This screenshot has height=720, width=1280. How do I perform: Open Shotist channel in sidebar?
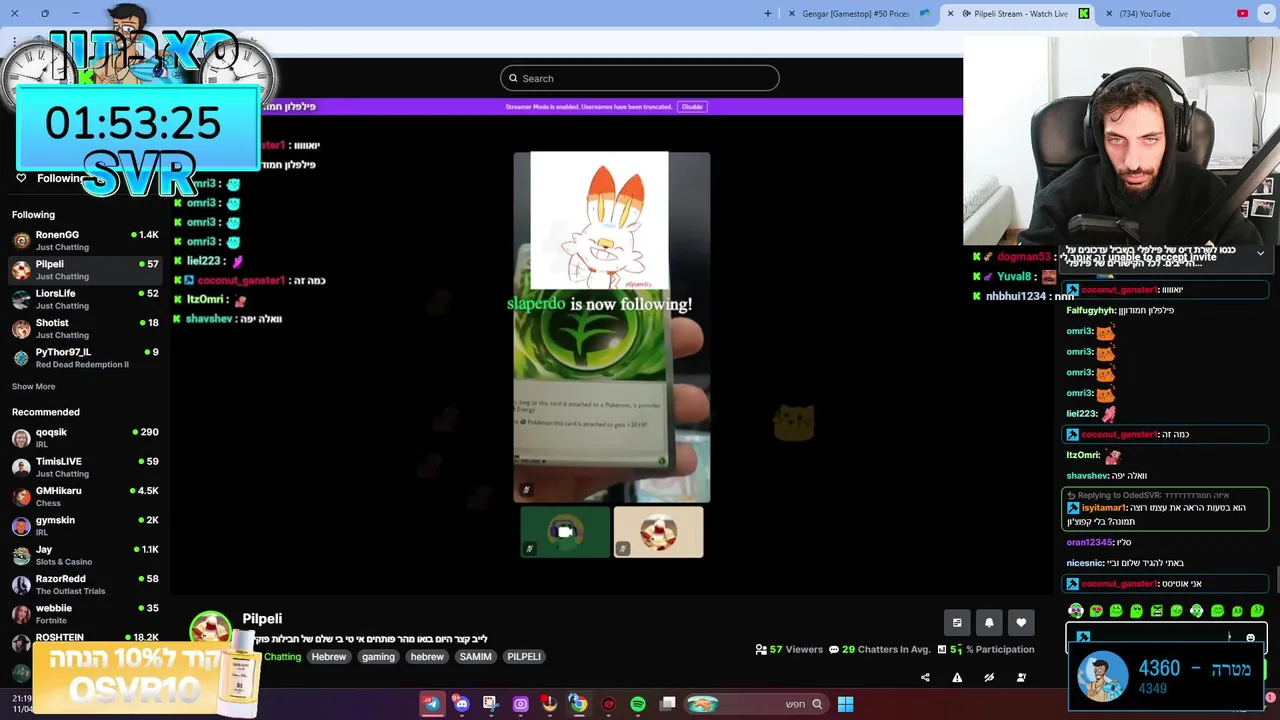[85, 328]
